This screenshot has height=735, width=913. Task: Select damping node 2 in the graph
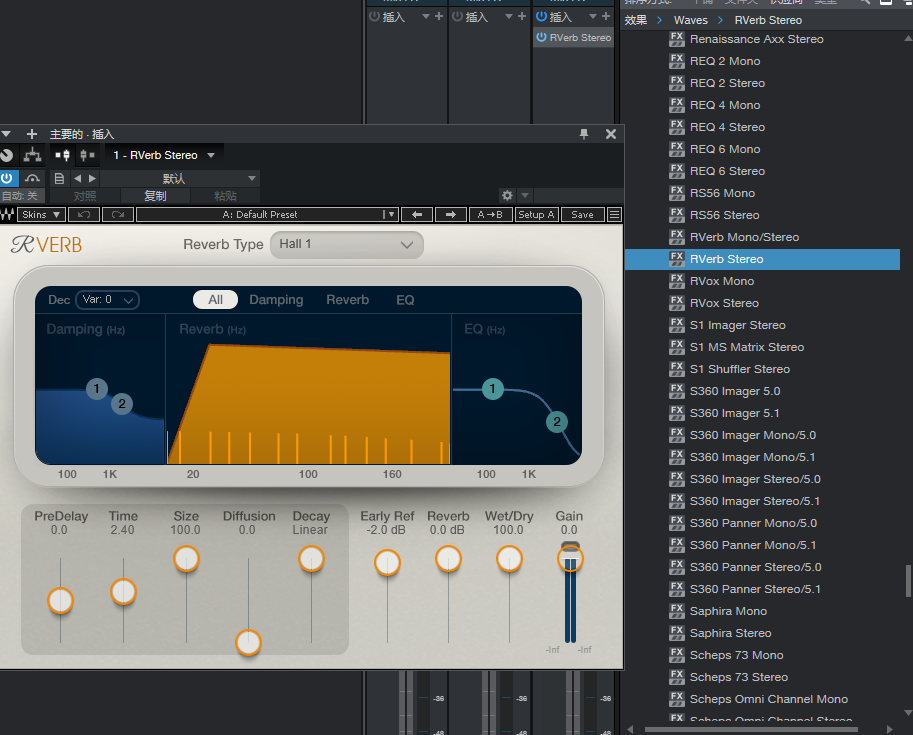122,404
